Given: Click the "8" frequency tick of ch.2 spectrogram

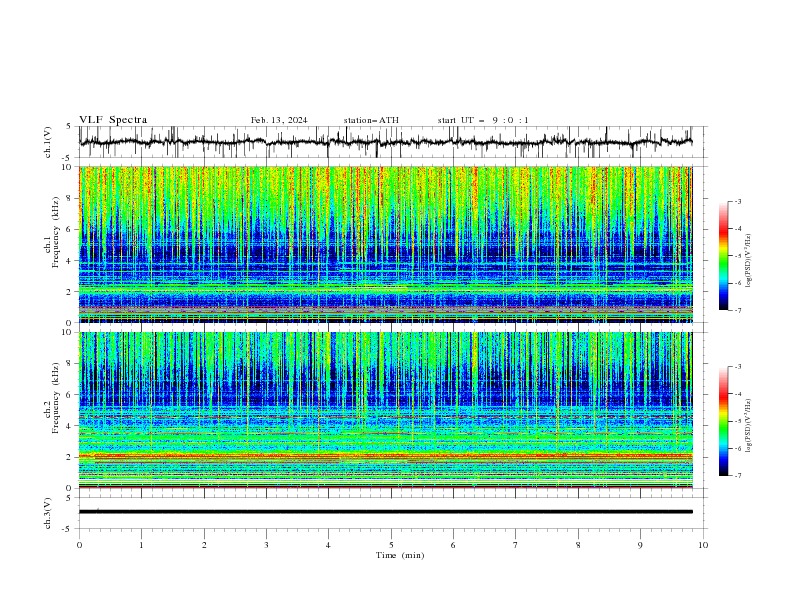Looking at the screenshot, I should click(71, 364).
